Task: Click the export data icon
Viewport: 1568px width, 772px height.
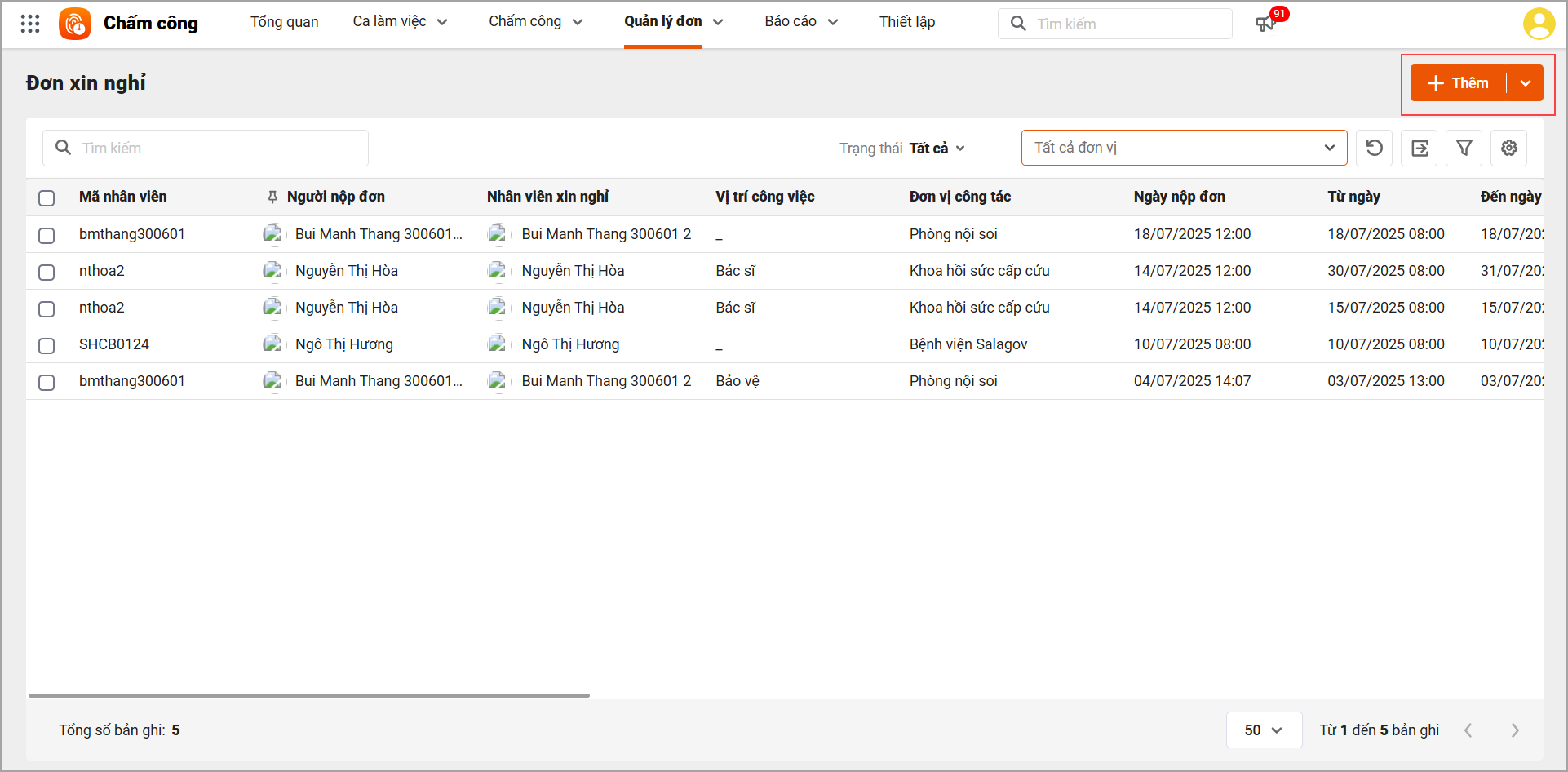Action: (1419, 148)
